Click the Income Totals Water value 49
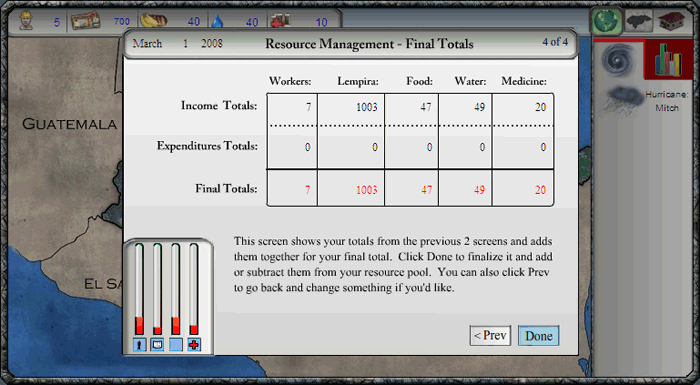The image size is (700, 385). 479,107
